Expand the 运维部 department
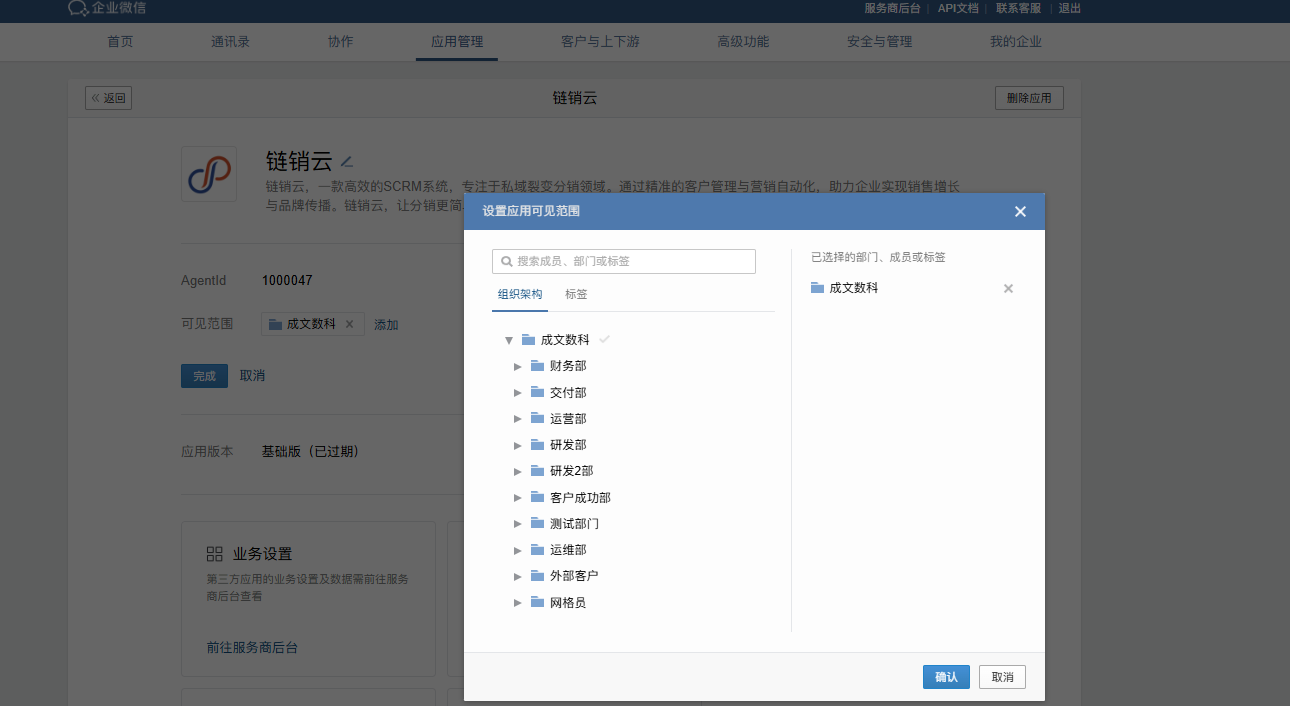1290x706 pixels. 518,550
